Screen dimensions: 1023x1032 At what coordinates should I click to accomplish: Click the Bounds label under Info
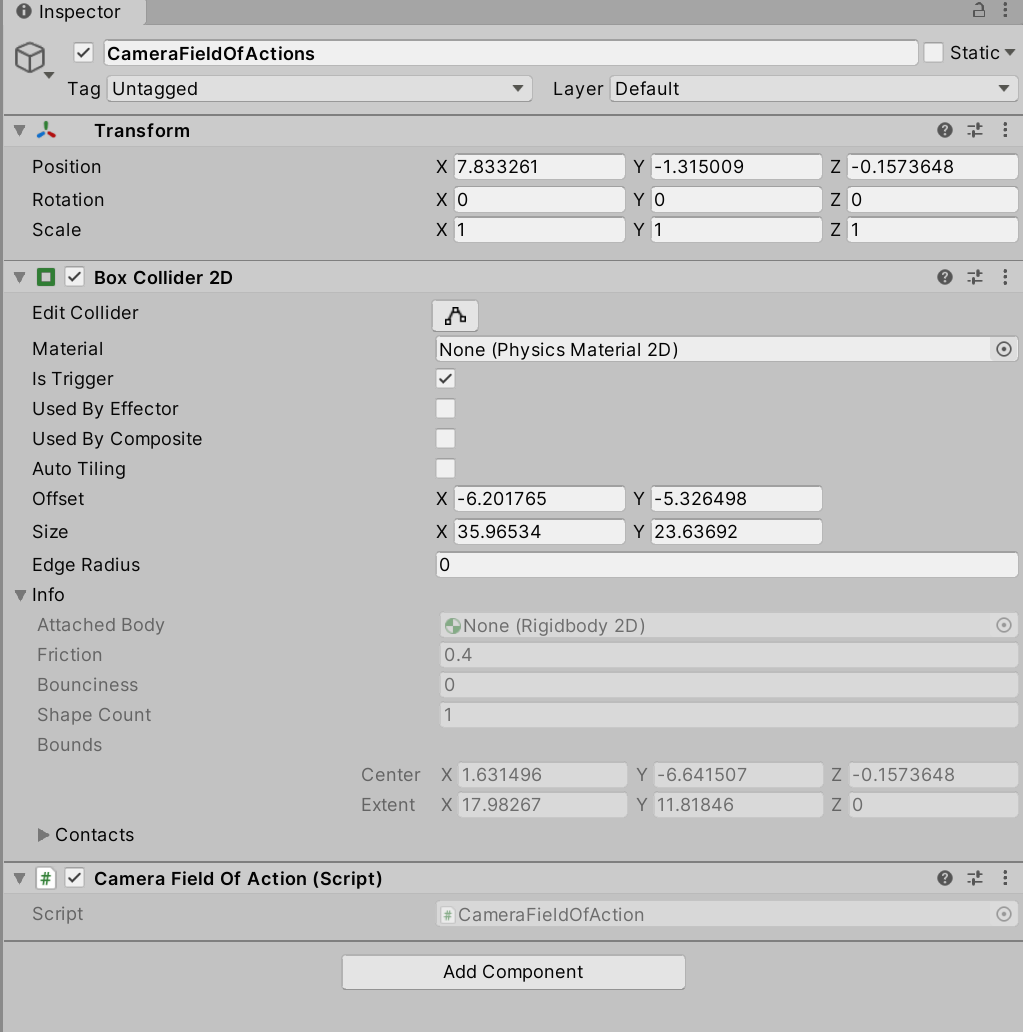[69, 744]
